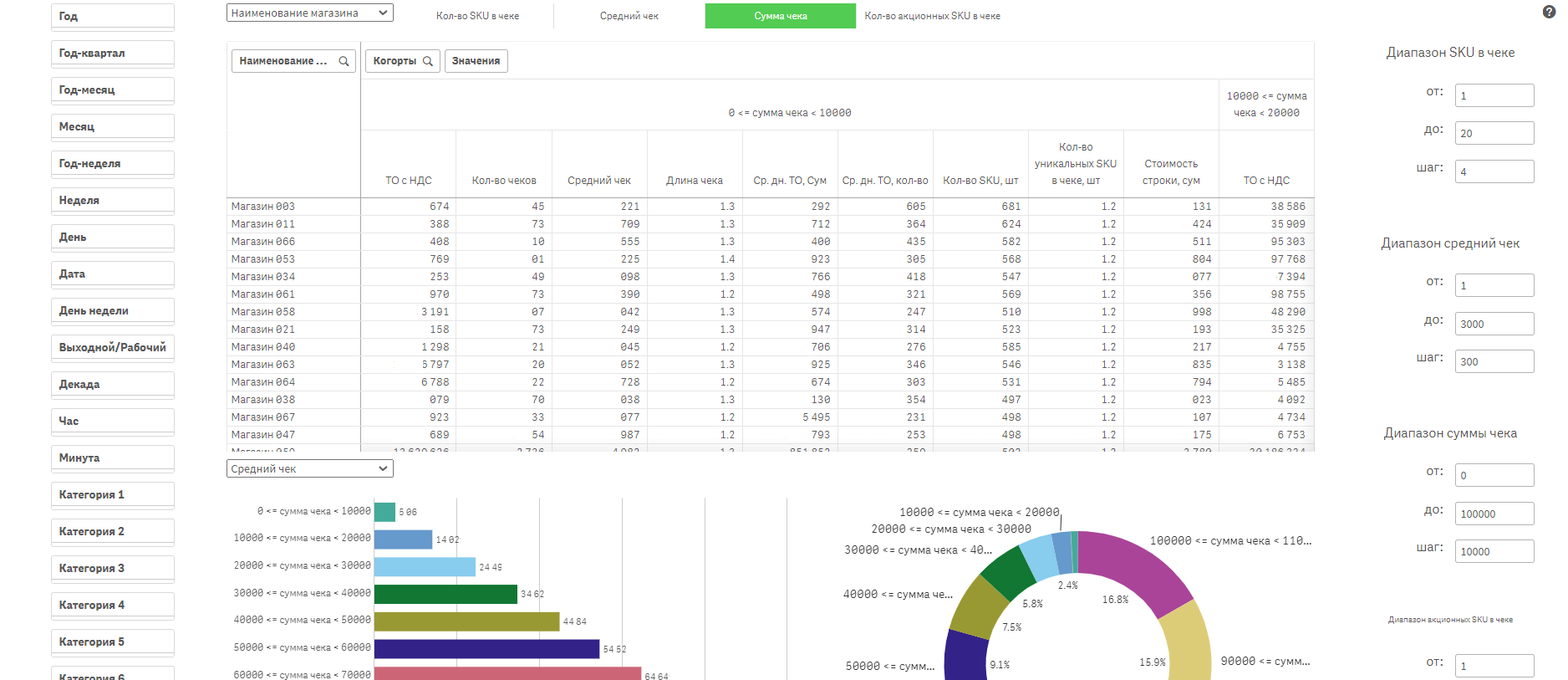
Task: Select the dark purple bar for 50000–60000
Action: point(486,648)
